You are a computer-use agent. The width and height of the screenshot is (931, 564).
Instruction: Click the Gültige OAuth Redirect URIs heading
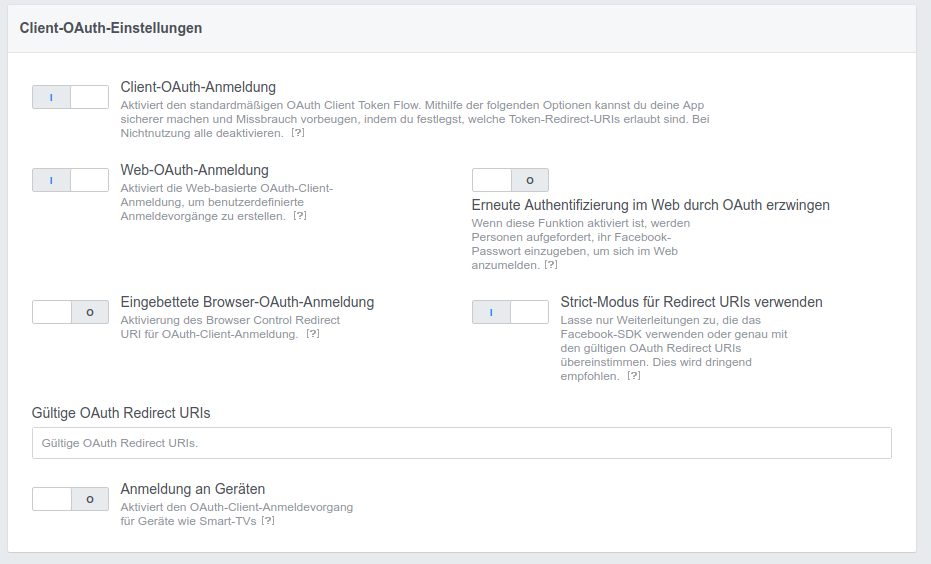121,413
